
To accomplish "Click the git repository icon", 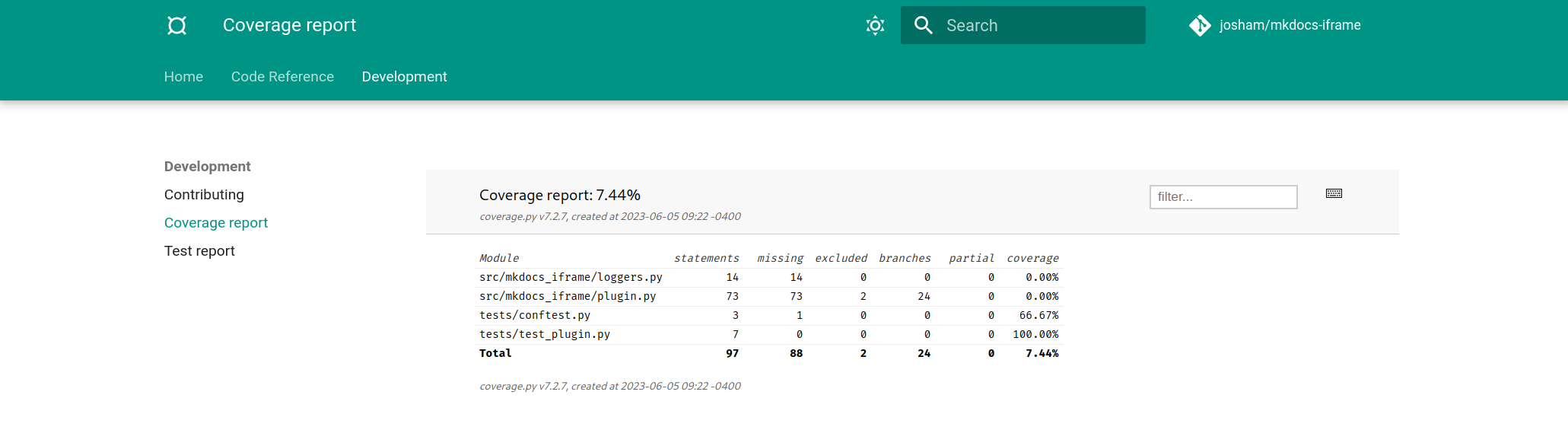I will [1200, 25].
